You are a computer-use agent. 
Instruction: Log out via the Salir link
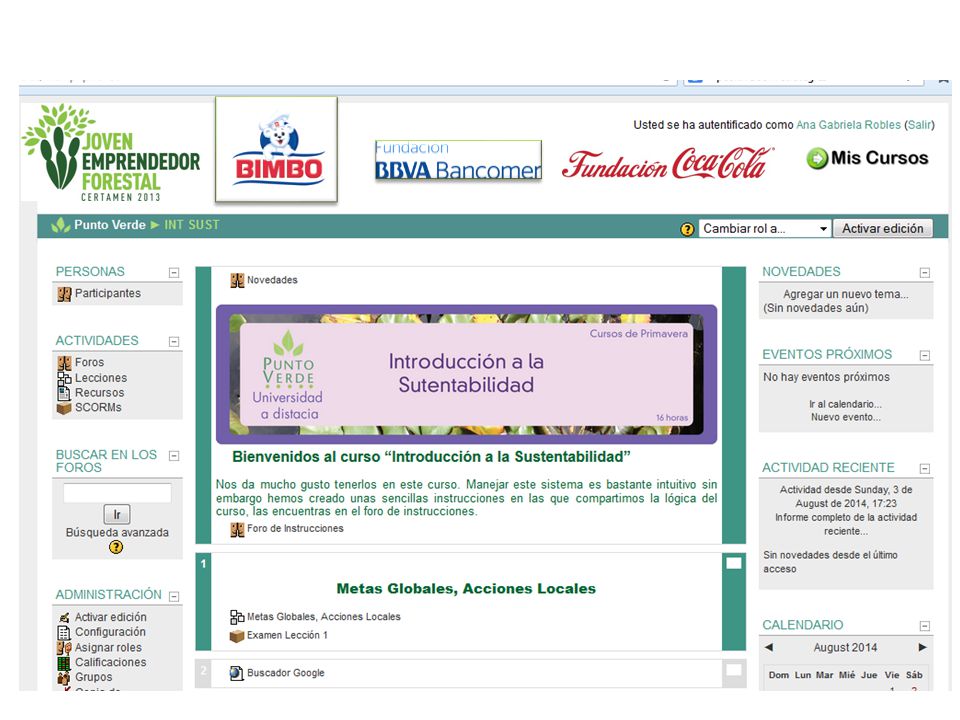point(919,125)
